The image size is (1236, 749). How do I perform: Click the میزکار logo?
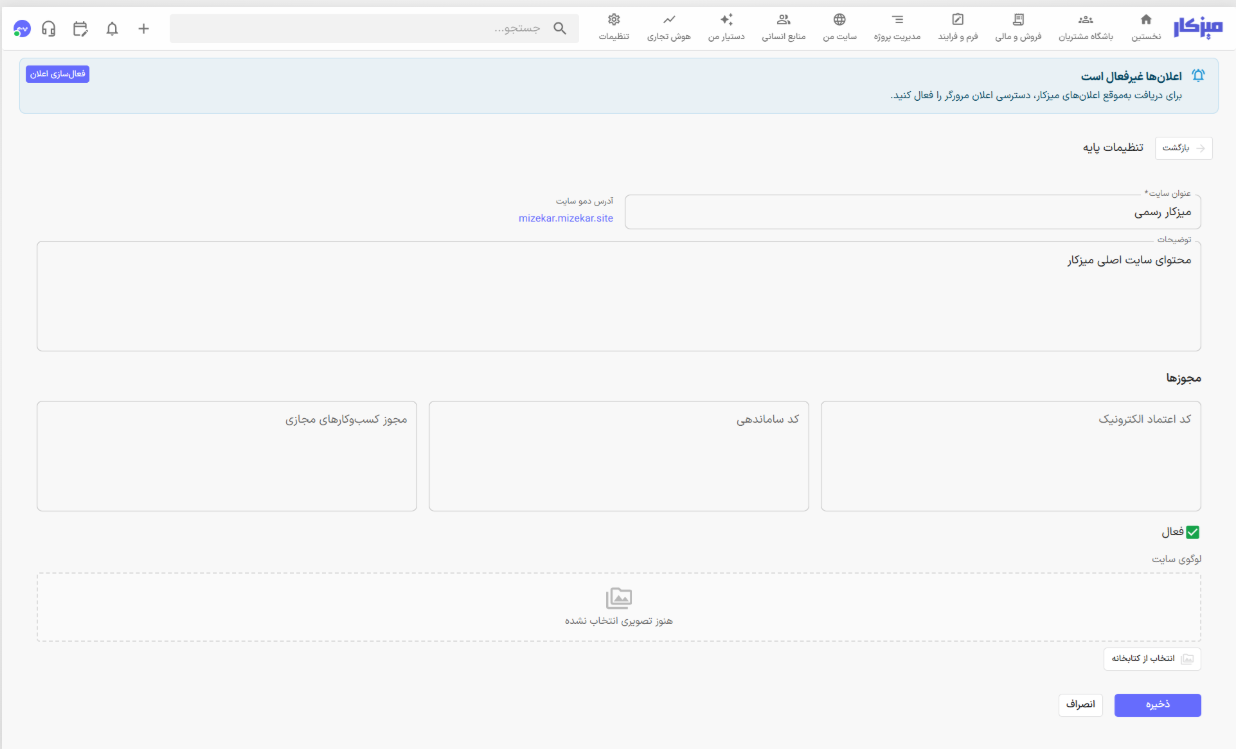[1198, 27]
